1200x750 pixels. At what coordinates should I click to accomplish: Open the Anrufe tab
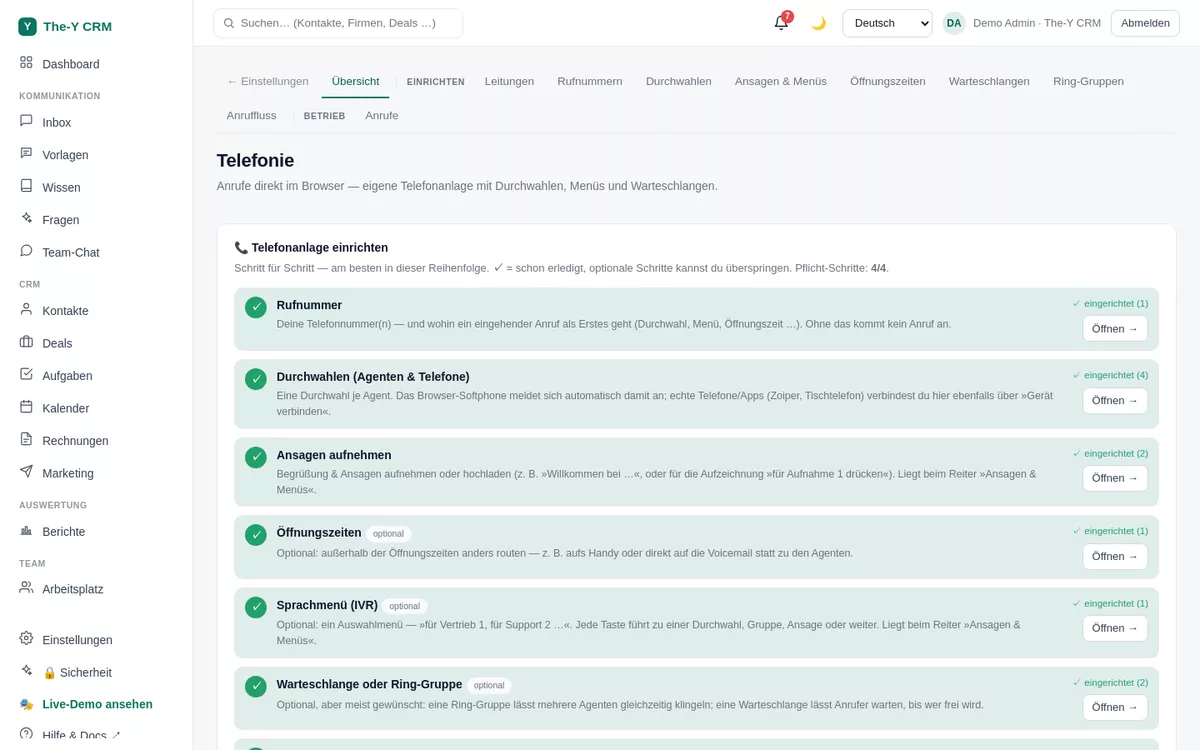(382, 115)
